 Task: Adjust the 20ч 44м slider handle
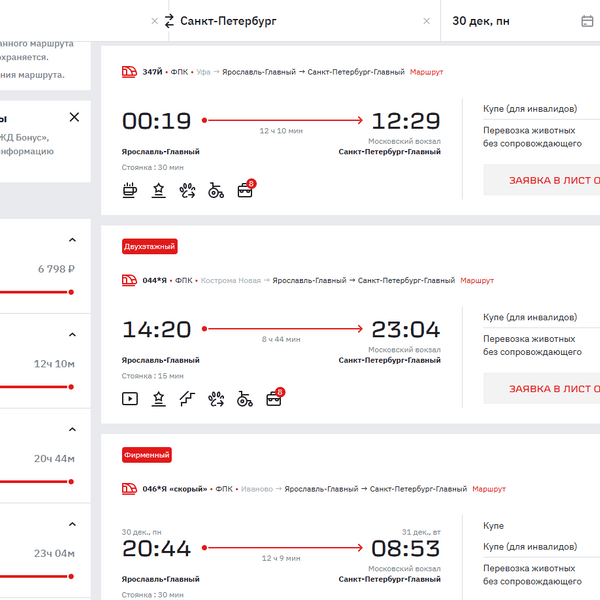(x=71, y=482)
